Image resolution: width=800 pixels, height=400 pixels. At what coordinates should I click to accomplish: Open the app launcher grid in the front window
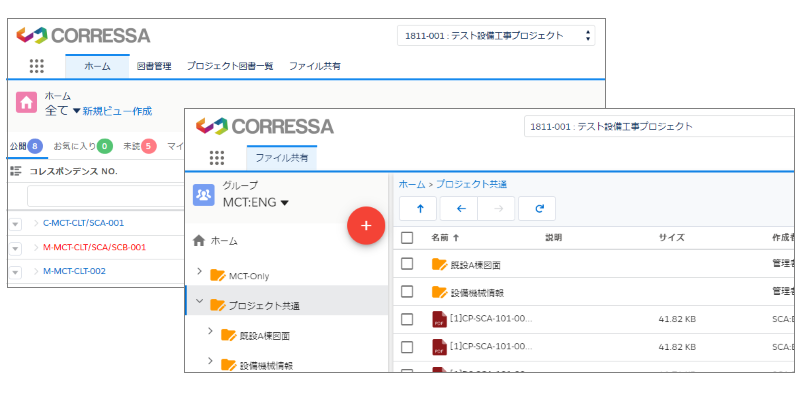(x=217, y=158)
